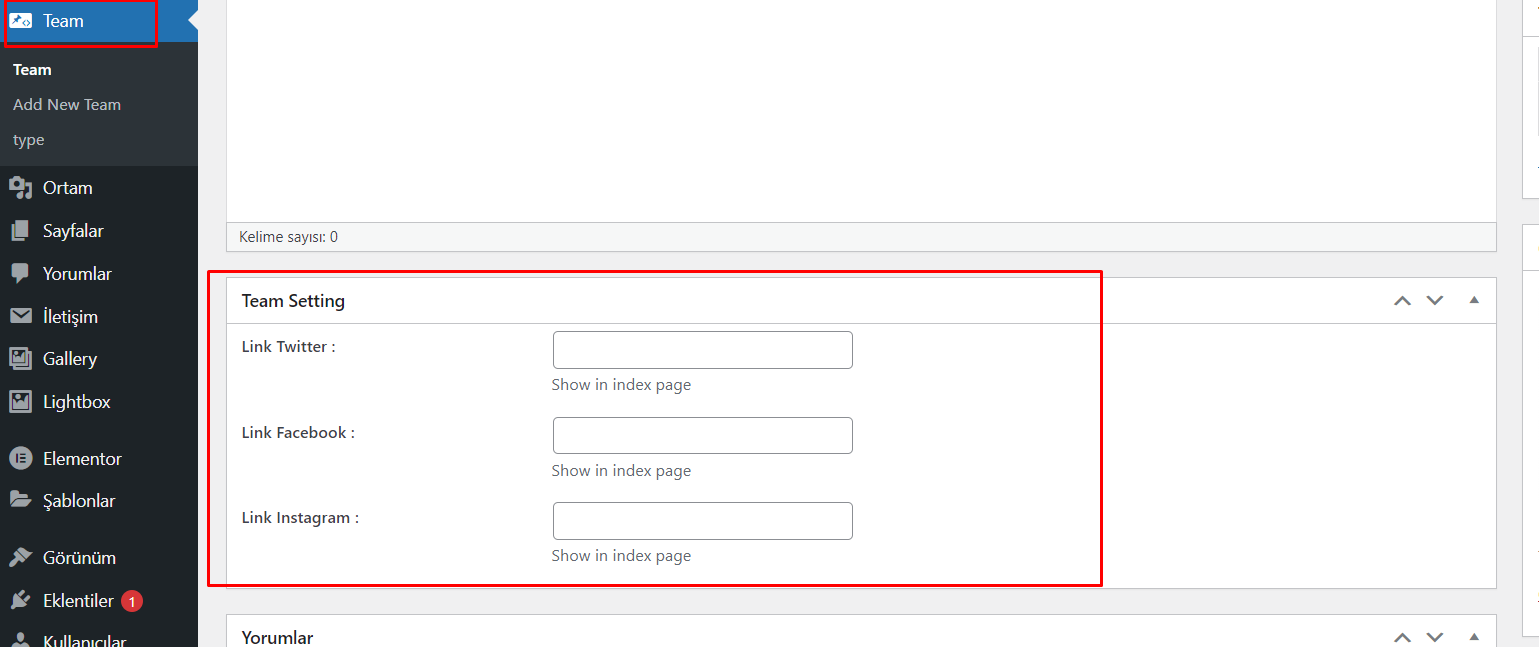Click the Link Facebook input field

tap(703, 436)
